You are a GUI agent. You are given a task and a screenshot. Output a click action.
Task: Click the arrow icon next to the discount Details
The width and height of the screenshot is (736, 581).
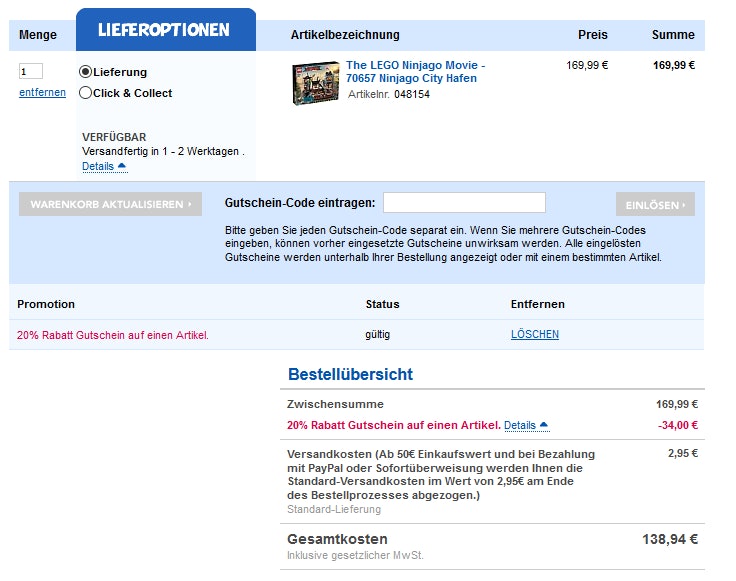coord(544,425)
